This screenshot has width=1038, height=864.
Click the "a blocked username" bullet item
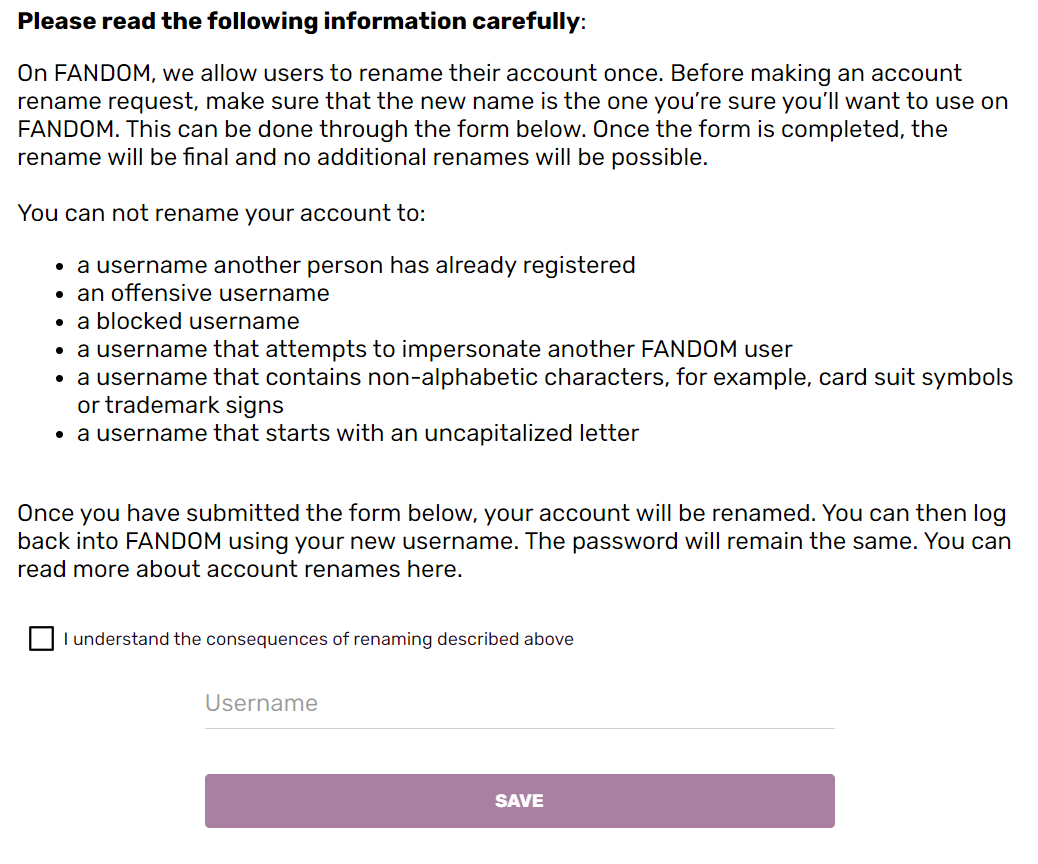(188, 321)
